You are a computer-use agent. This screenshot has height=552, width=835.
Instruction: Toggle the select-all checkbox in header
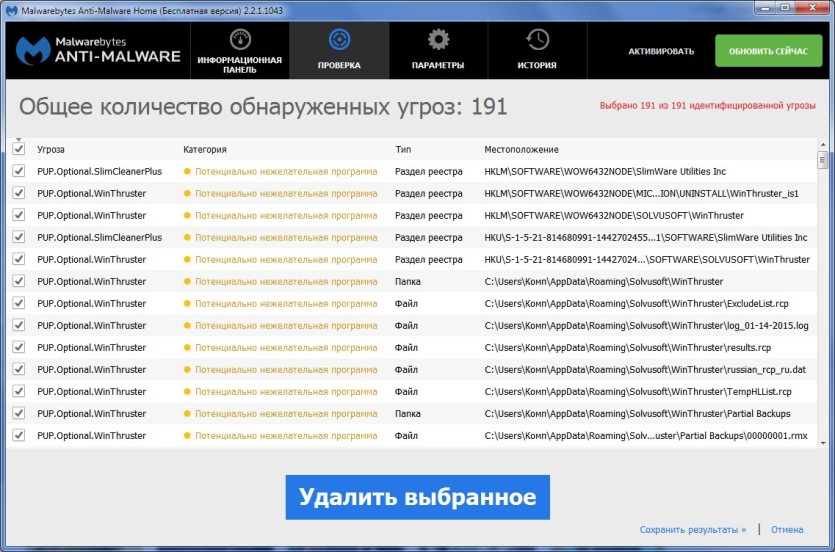19,149
